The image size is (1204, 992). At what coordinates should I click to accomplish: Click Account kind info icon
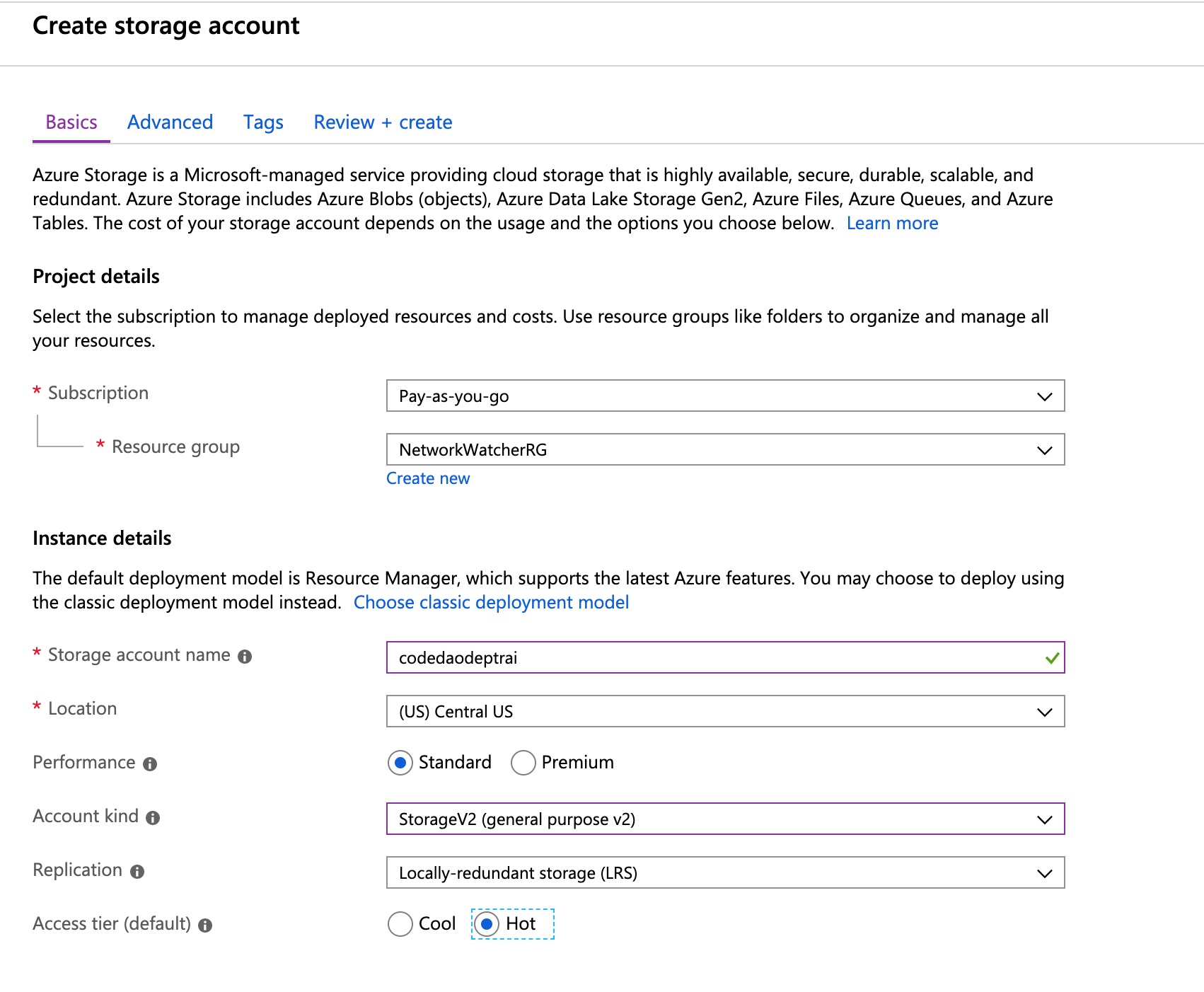click(153, 818)
